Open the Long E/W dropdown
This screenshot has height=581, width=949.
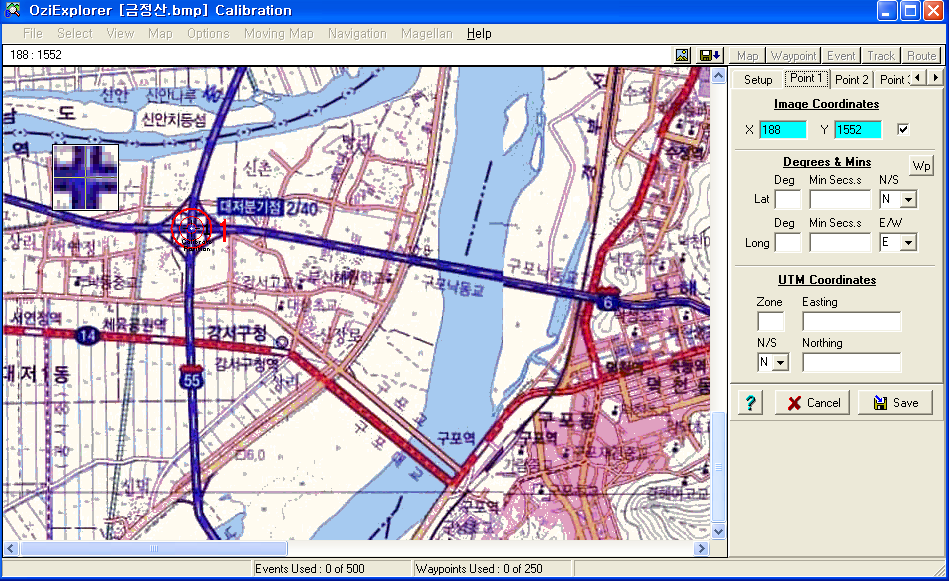[x=908, y=243]
